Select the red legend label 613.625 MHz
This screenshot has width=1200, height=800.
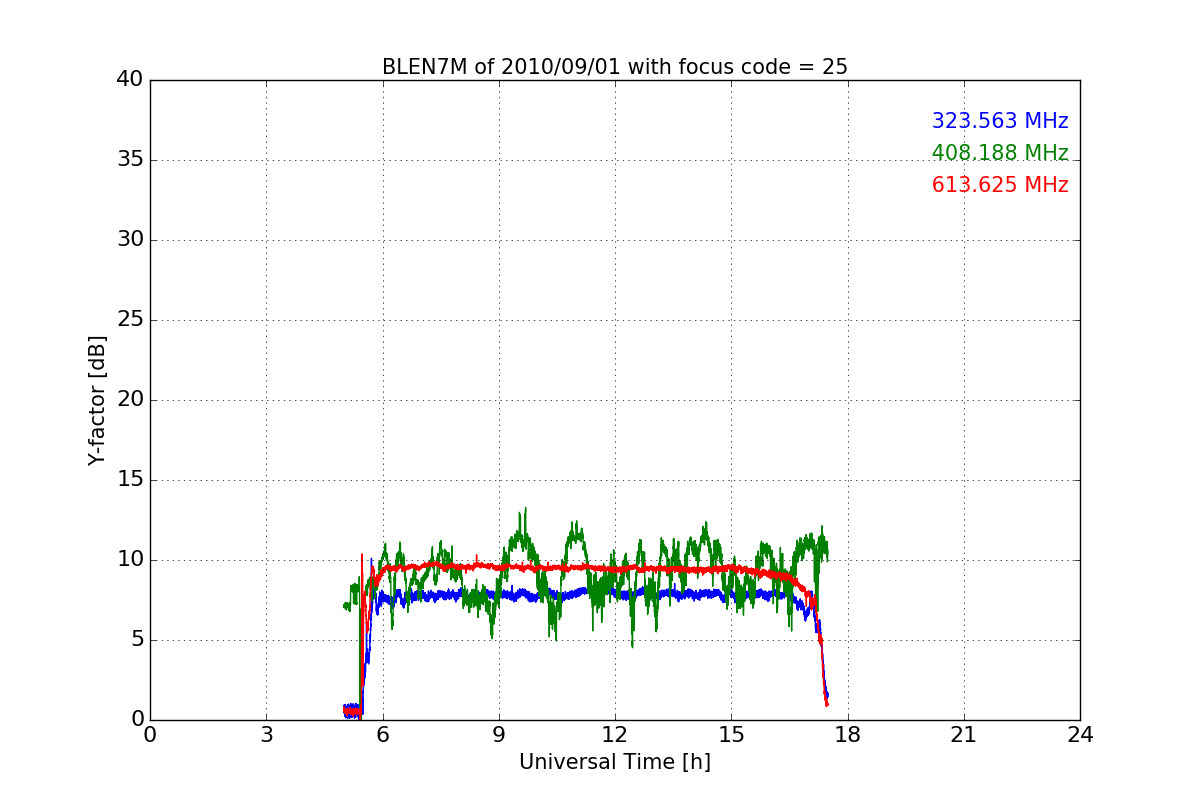pos(1000,185)
